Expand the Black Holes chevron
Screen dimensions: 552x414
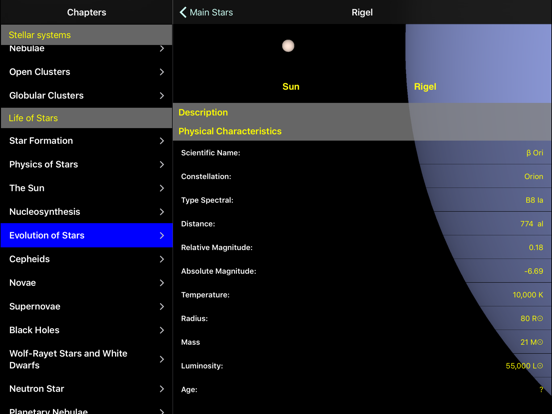click(x=162, y=330)
